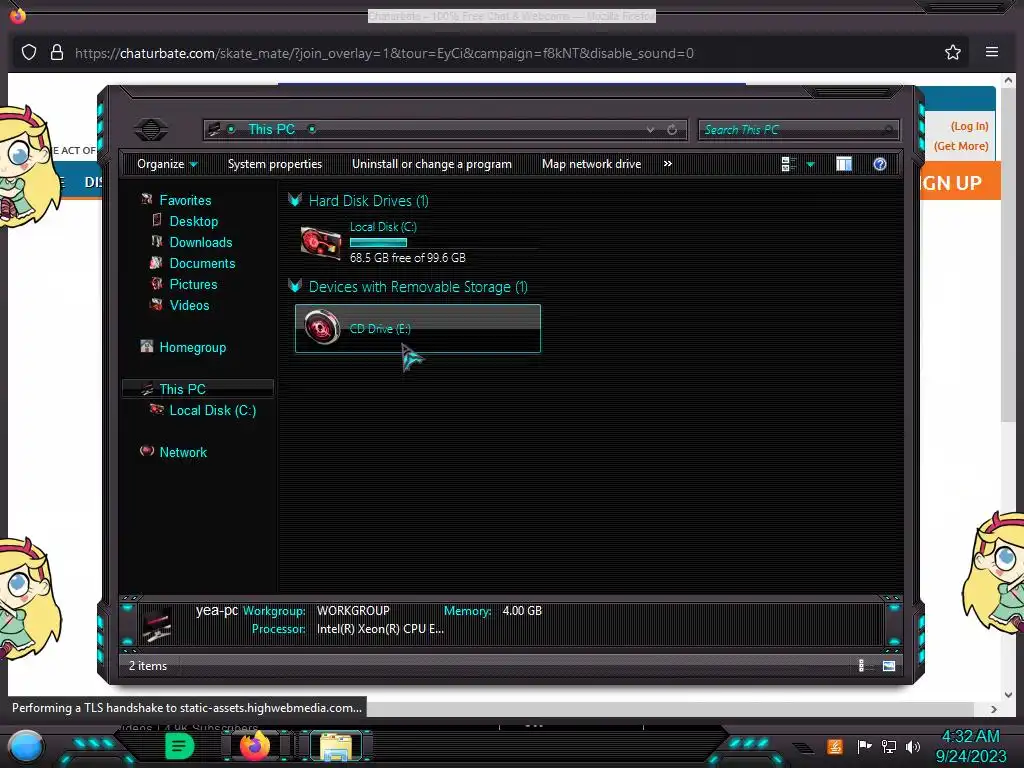
Task: Click the Log In link on webpage
Action: 969,126
